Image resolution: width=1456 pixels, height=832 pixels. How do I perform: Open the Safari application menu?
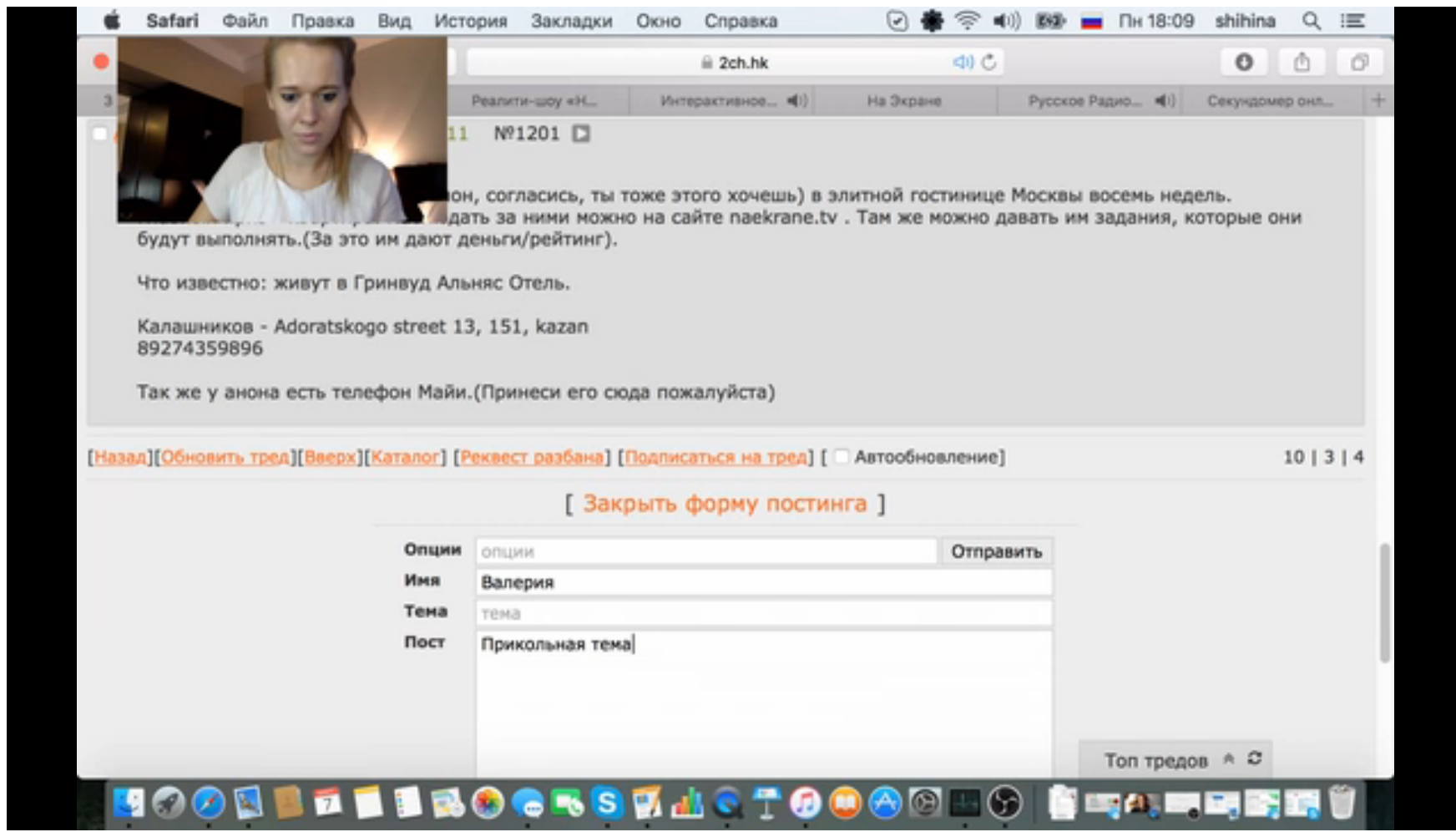pyautogui.click(x=172, y=21)
